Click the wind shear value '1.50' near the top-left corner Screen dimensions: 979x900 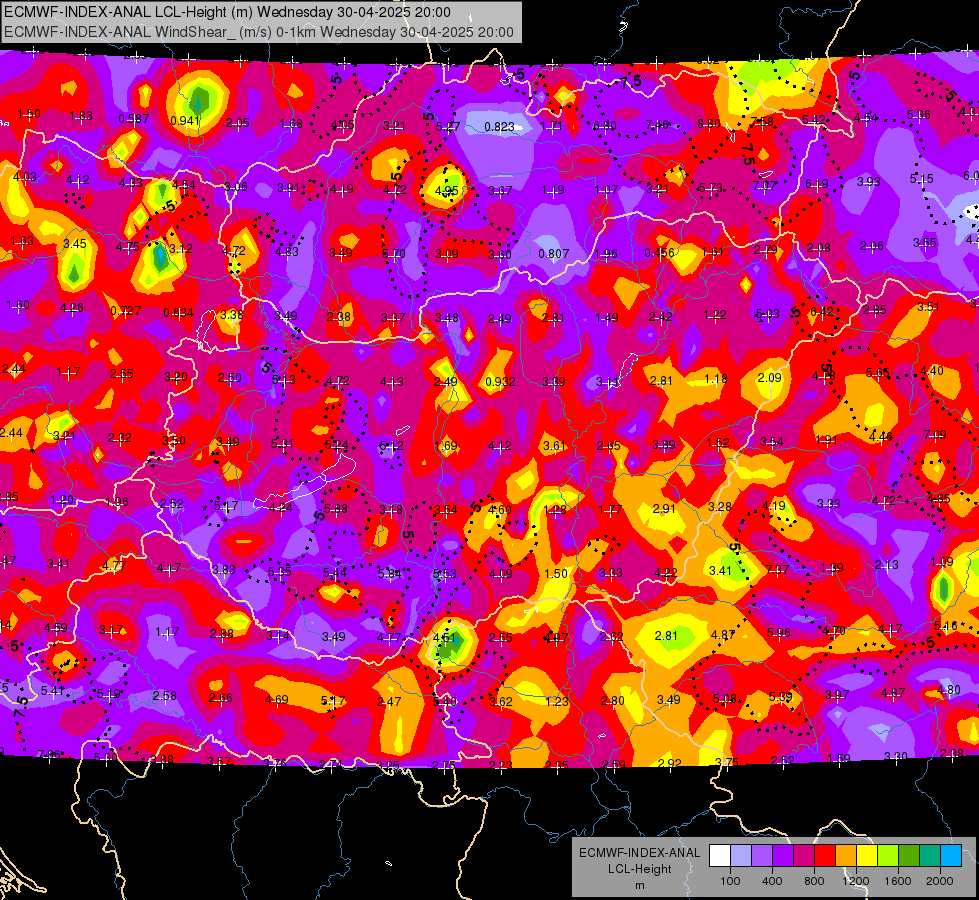[29, 114]
